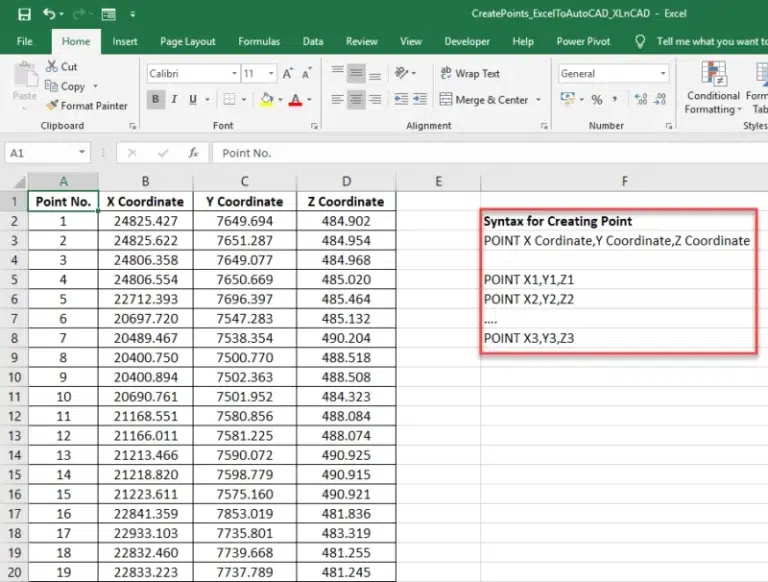
Task: Select Align Left icon
Action: [337, 99]
